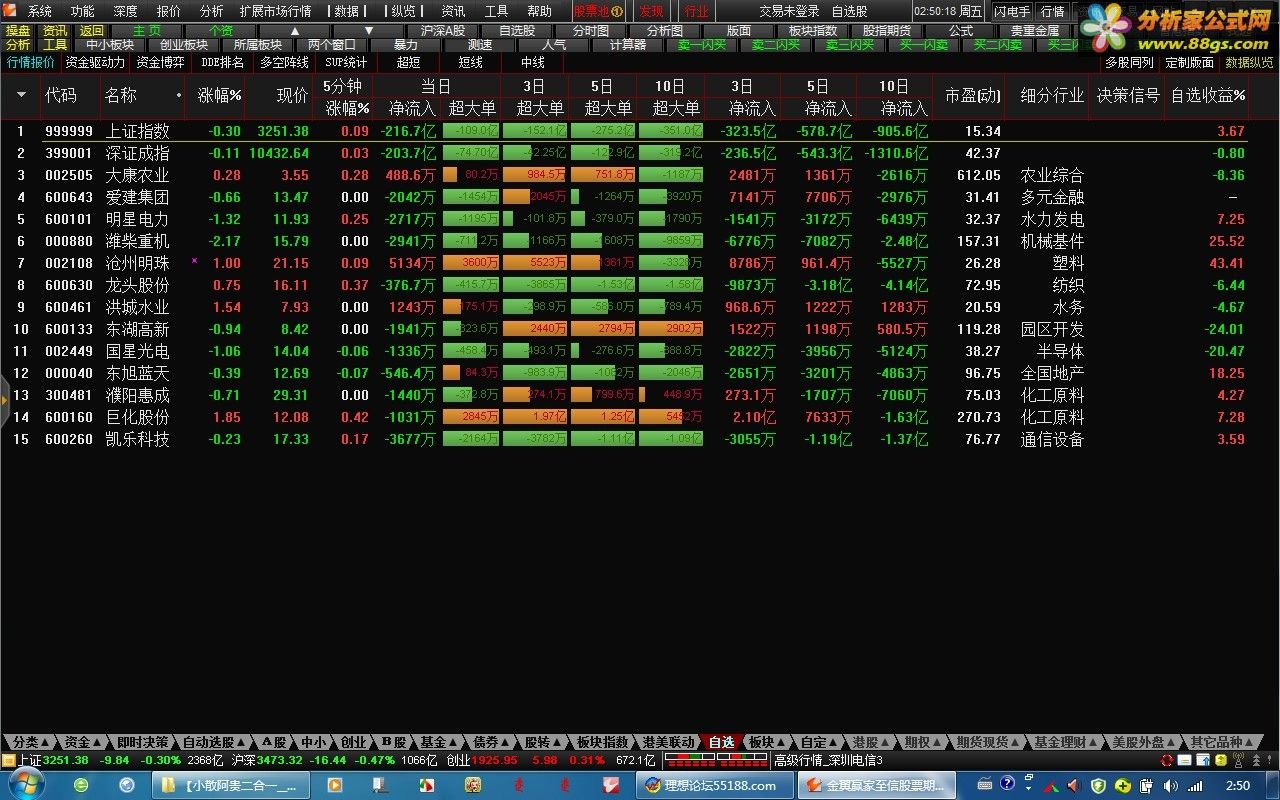Screen dimensions: 1280x800
Task: Click the 卖一闪卖 green button
Action: pos(702,45)
